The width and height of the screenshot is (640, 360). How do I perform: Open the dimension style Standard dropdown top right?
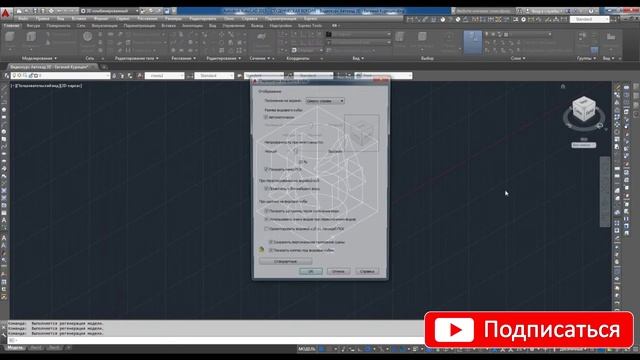click(x=589, y=19)
